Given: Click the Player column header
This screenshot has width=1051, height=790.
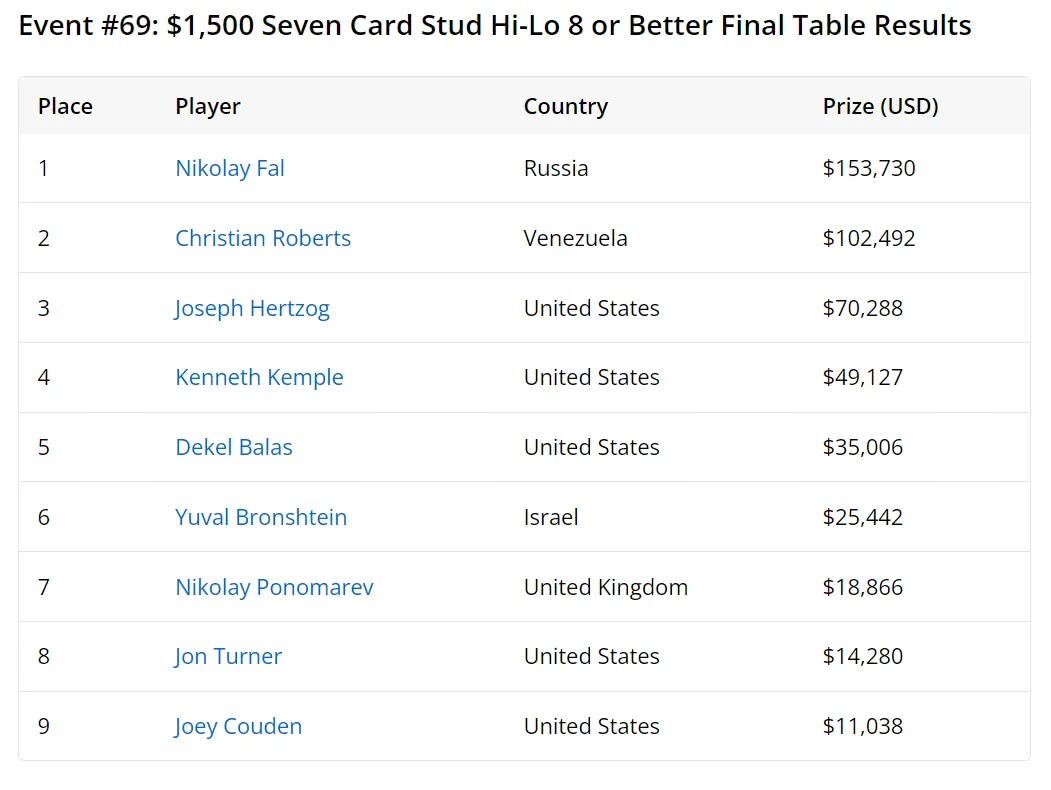Looking at the screenshot, I should pos(208,106).
